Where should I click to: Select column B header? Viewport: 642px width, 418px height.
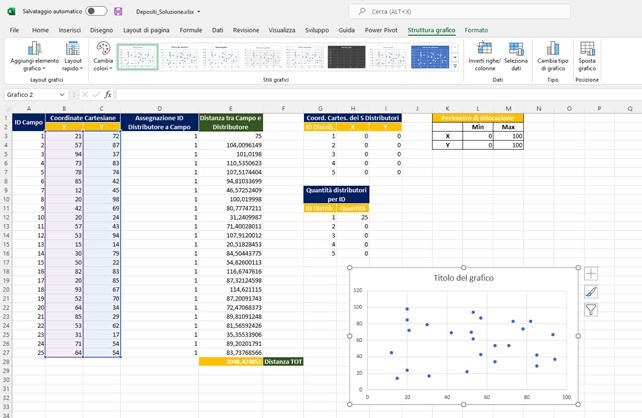click(x=64, y=108)
